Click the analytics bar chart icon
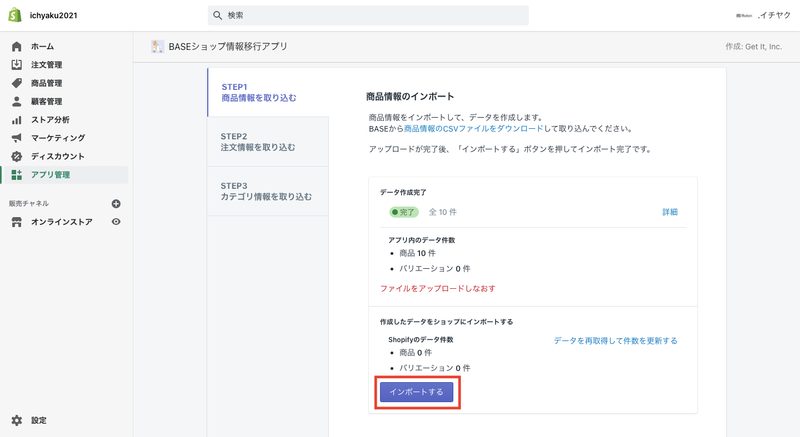 [x=16, y=120]
